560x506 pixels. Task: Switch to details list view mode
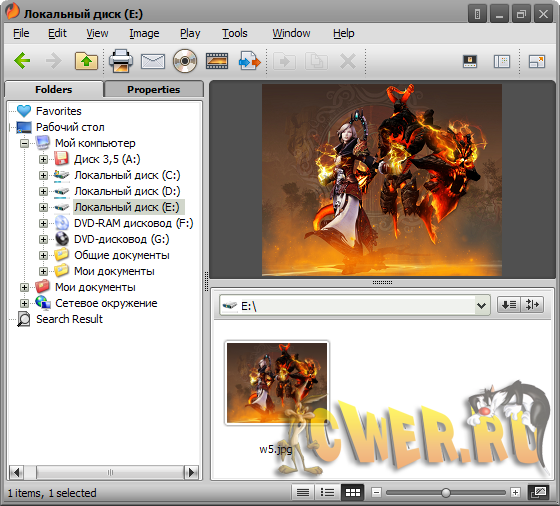tap(303, 493)
